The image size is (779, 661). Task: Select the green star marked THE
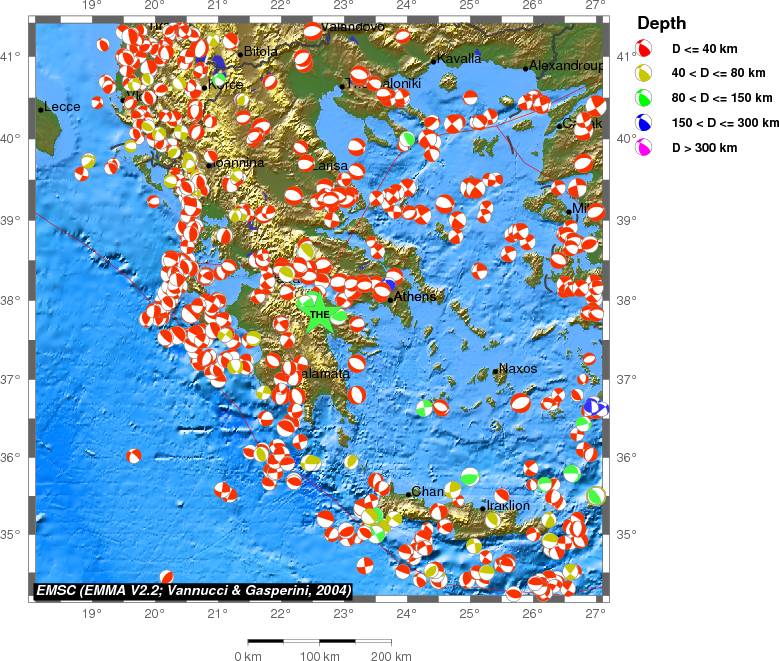(319, 312)
